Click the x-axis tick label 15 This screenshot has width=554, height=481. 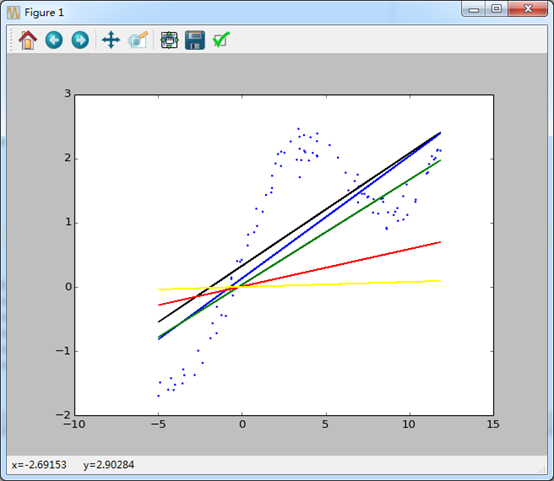(x=493, y=424)
